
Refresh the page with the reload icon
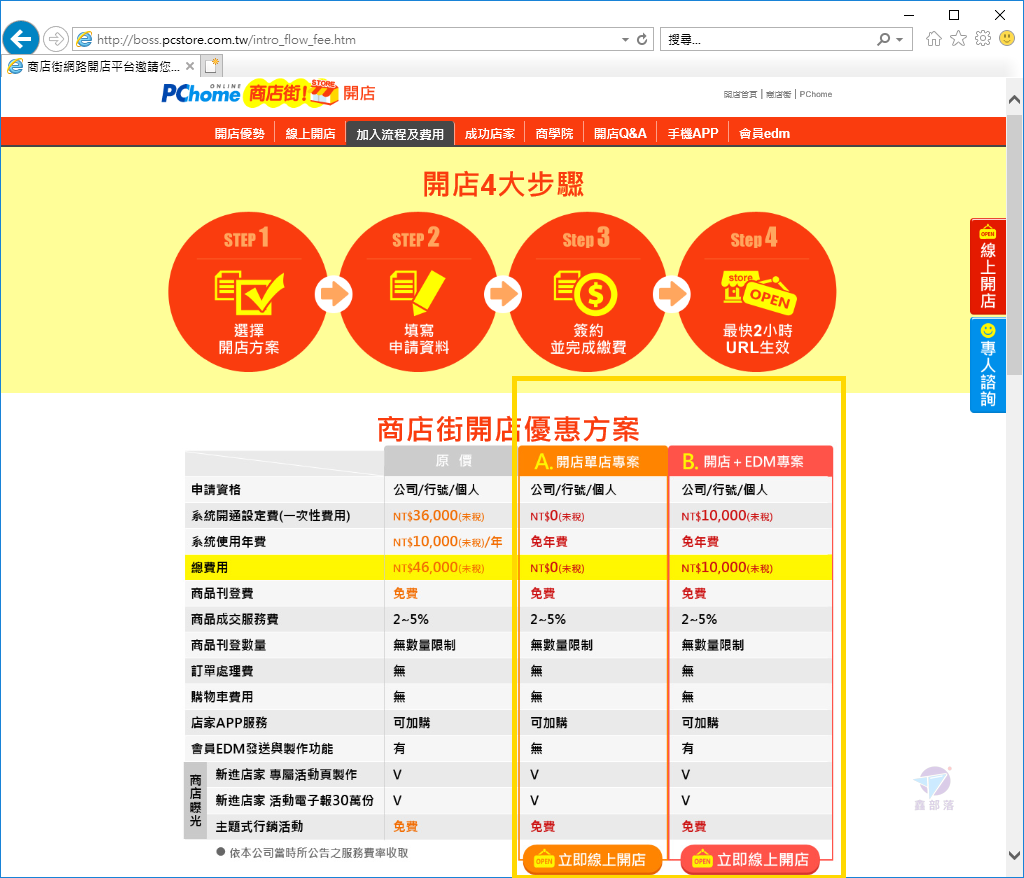642,39
